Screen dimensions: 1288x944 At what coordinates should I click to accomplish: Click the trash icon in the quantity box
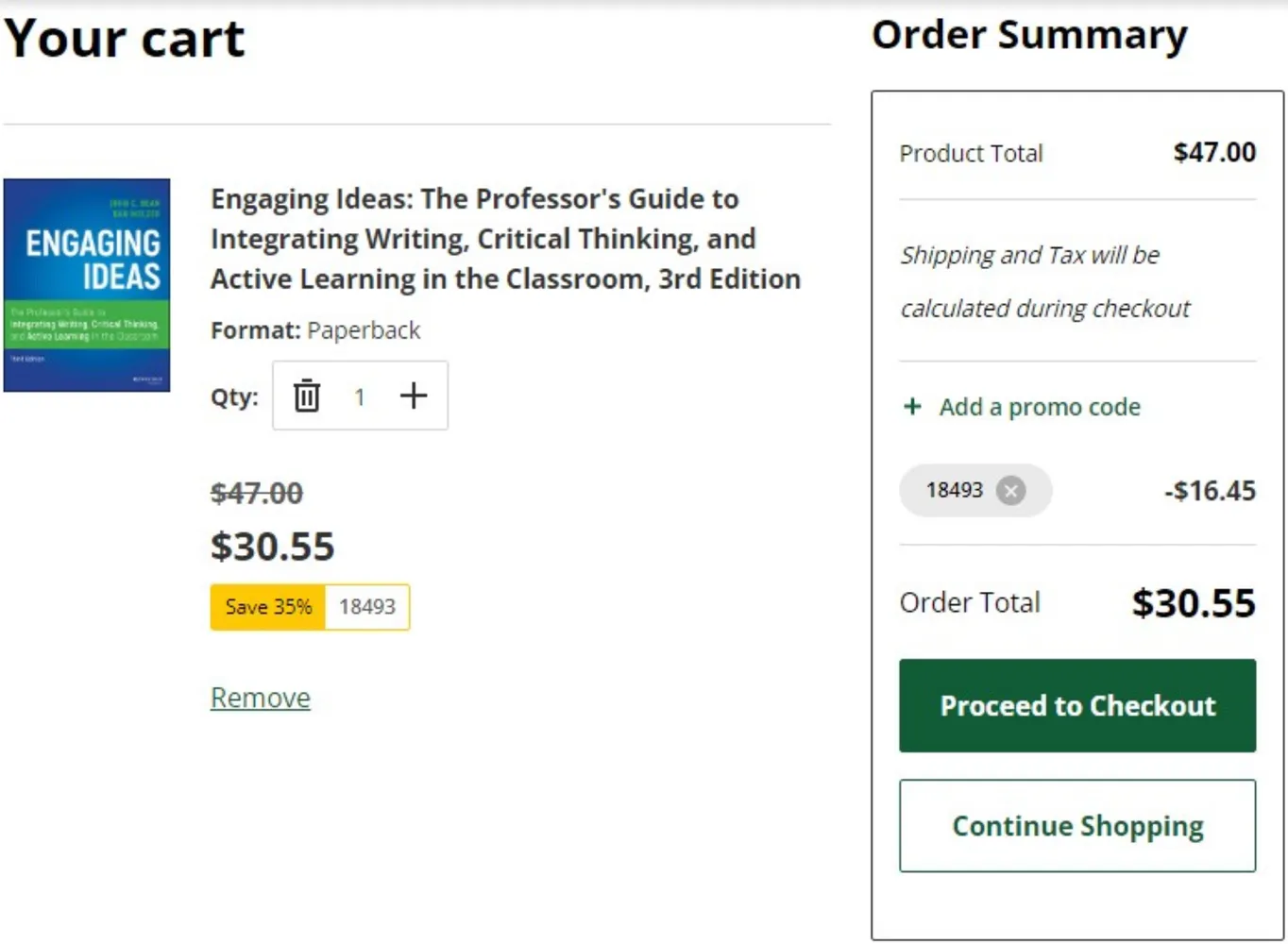(x=307, y=396)
